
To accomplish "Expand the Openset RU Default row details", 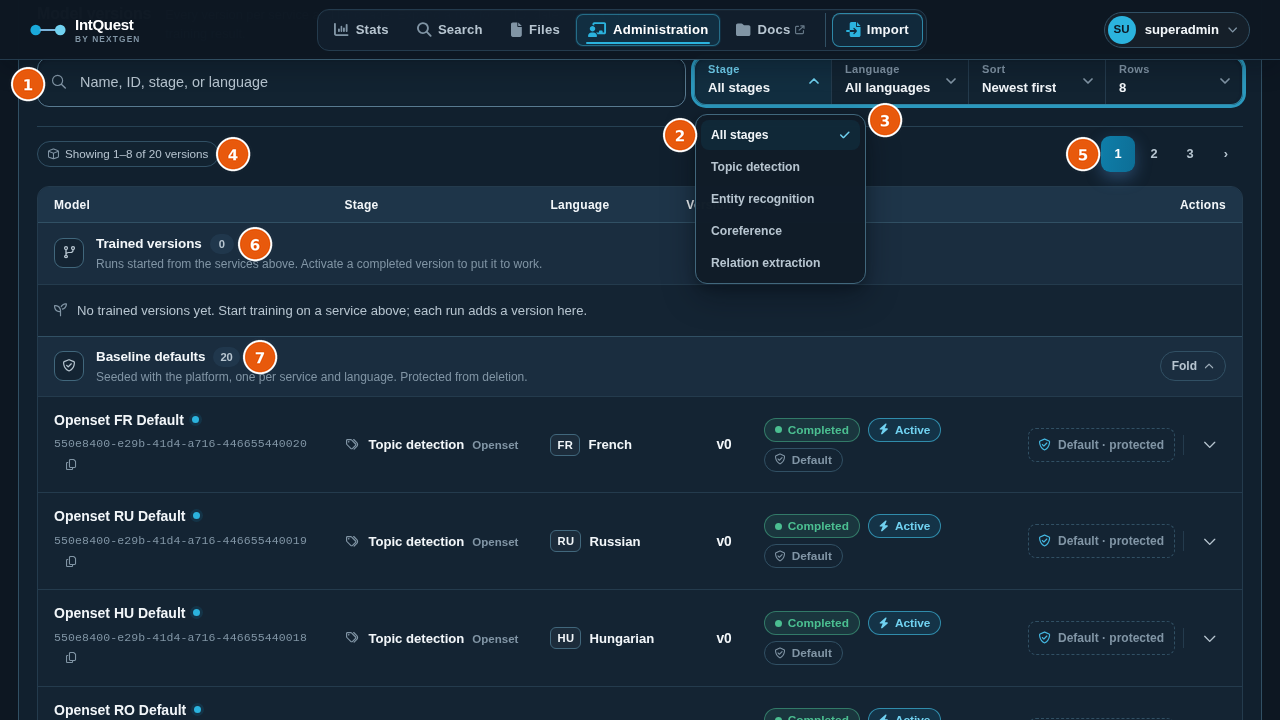I will pyautogui.click(x=1209, y=541).
